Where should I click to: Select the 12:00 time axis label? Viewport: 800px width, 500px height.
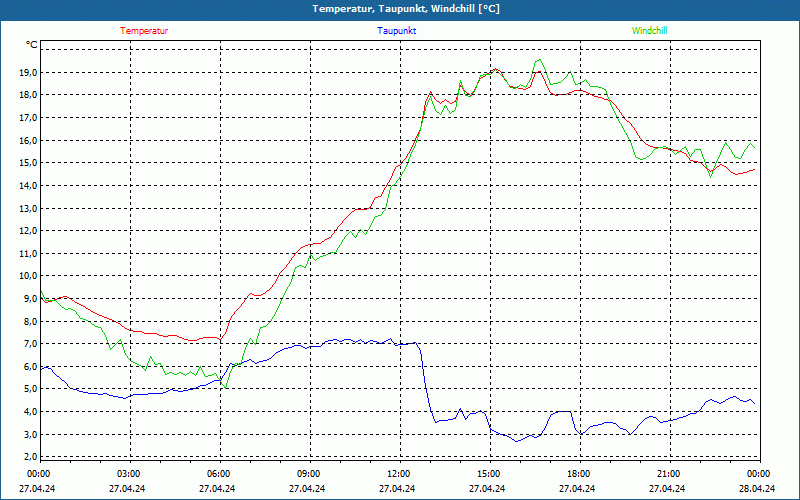click(x=398, y=474)
